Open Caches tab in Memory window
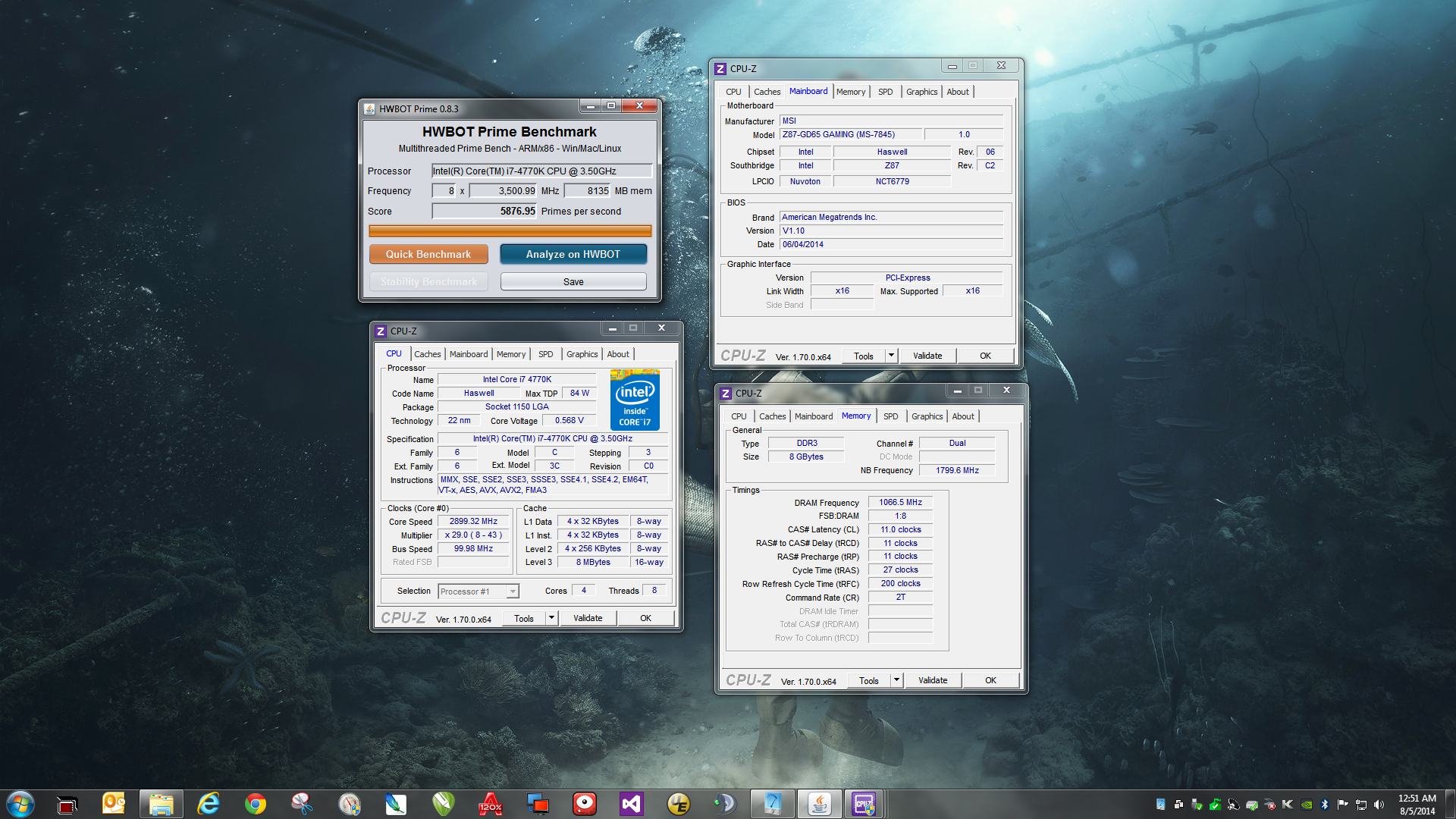The width and height of the screenshot is (1456, 819). tap(773, 416)
